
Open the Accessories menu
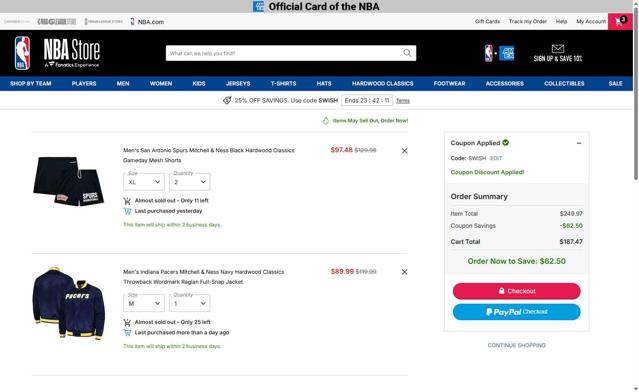(505, 84)
